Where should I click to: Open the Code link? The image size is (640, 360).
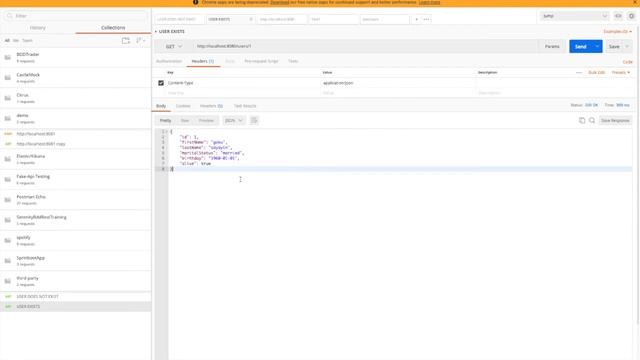pyautogui.click(x=627, y=62)
